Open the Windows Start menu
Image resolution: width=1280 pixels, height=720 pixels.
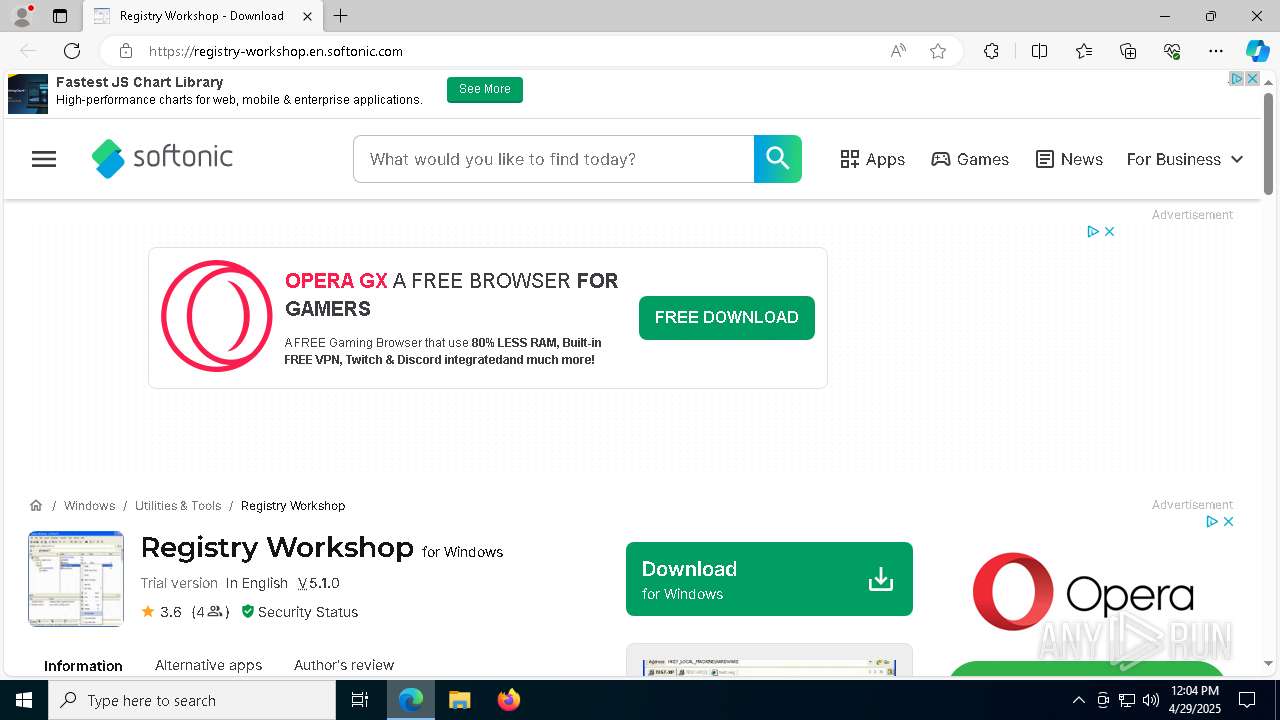pyautogui.click(x=24, y=700)
